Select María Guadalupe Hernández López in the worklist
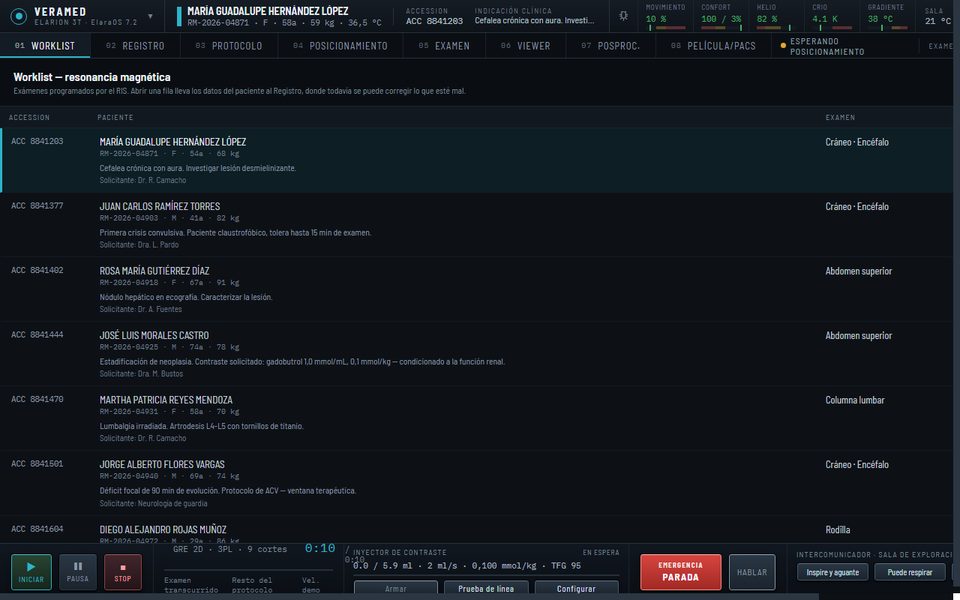The width and height of the screenshot is (960, 600). (x=476, y=160)
